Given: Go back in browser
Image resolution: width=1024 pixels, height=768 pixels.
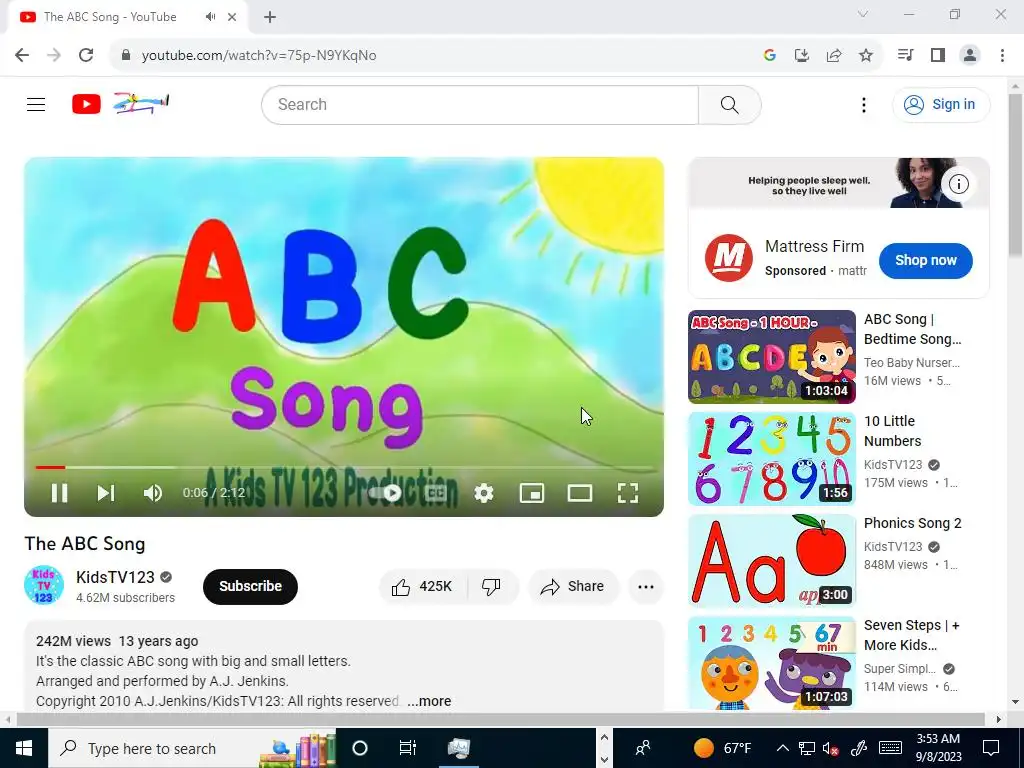Looking at the screenshot, I should point(22,56).
